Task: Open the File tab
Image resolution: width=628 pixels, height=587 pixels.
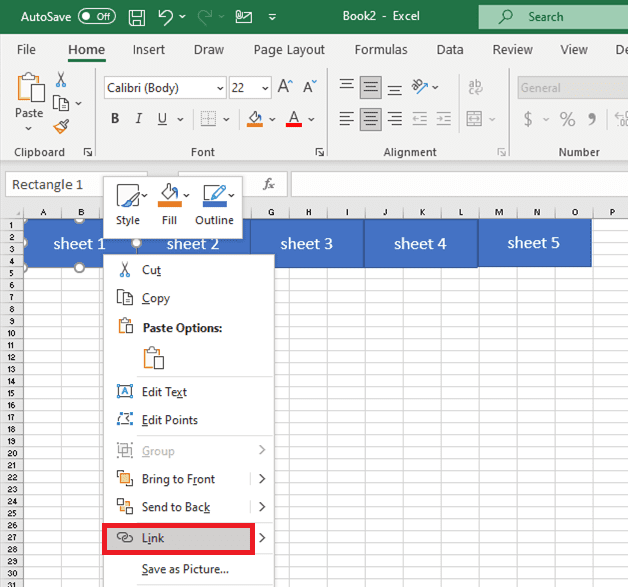Action: (26, 50)
